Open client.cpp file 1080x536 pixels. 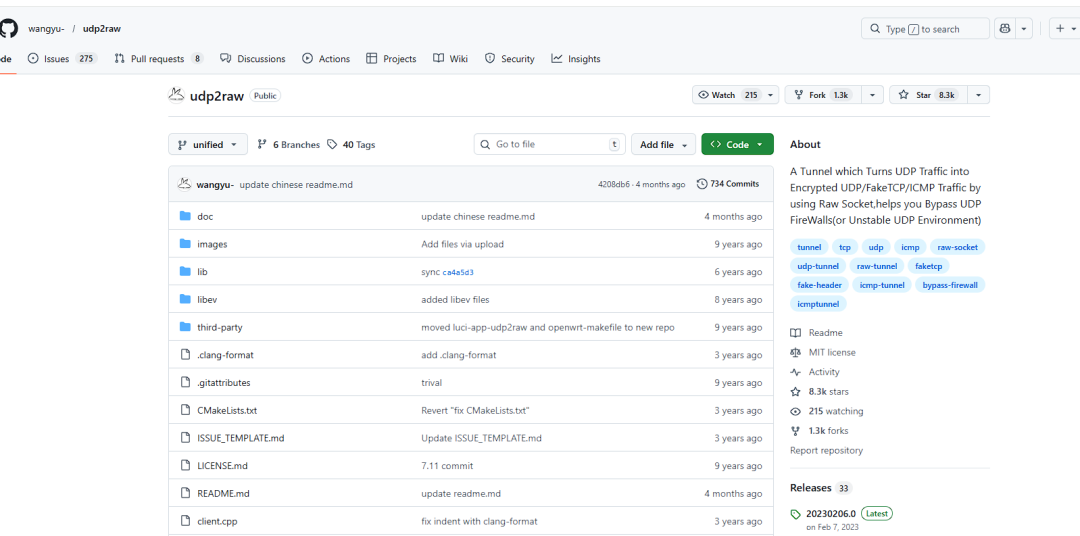(x=217, y=521)
